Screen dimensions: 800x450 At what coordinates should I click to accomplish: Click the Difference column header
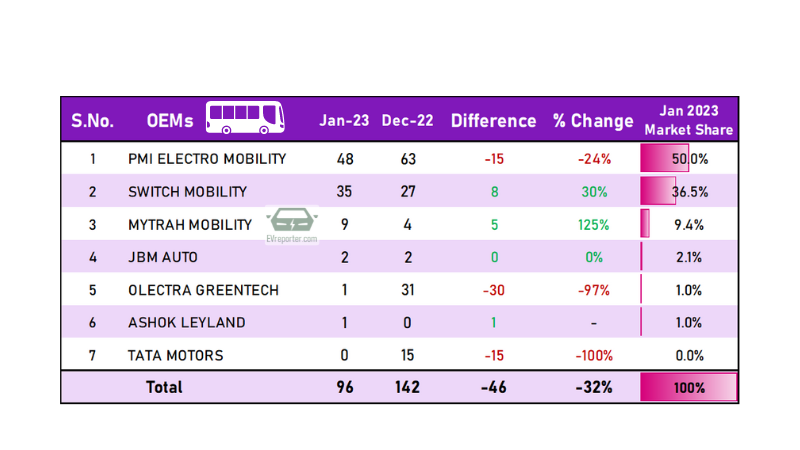(x=493, y=121)
